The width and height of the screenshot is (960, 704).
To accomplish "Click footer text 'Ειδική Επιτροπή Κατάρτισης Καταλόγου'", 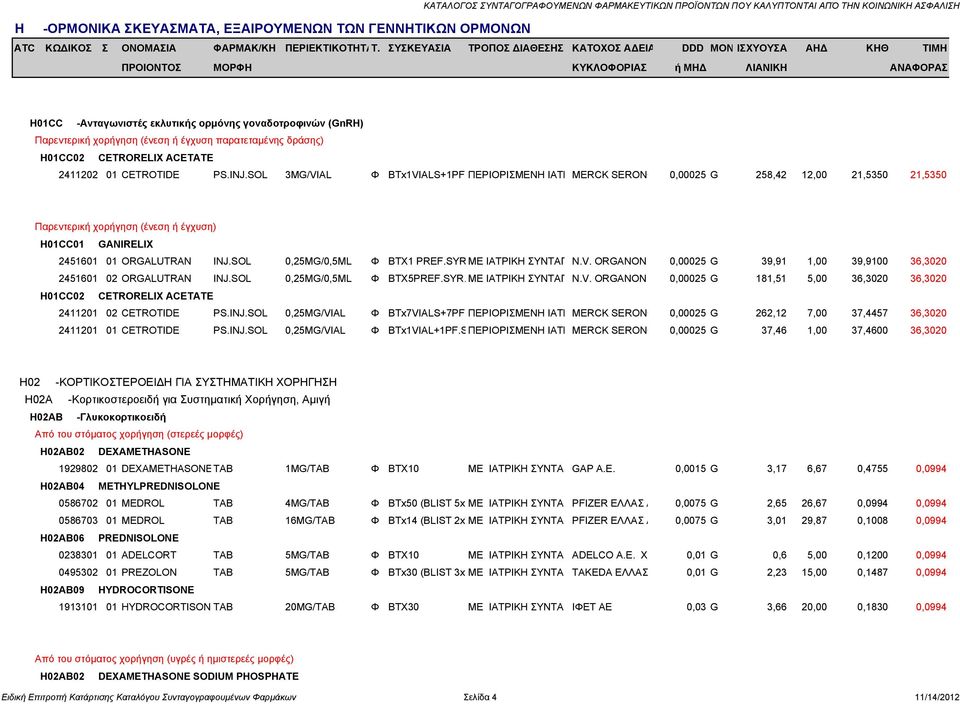I will click(80, 697).
